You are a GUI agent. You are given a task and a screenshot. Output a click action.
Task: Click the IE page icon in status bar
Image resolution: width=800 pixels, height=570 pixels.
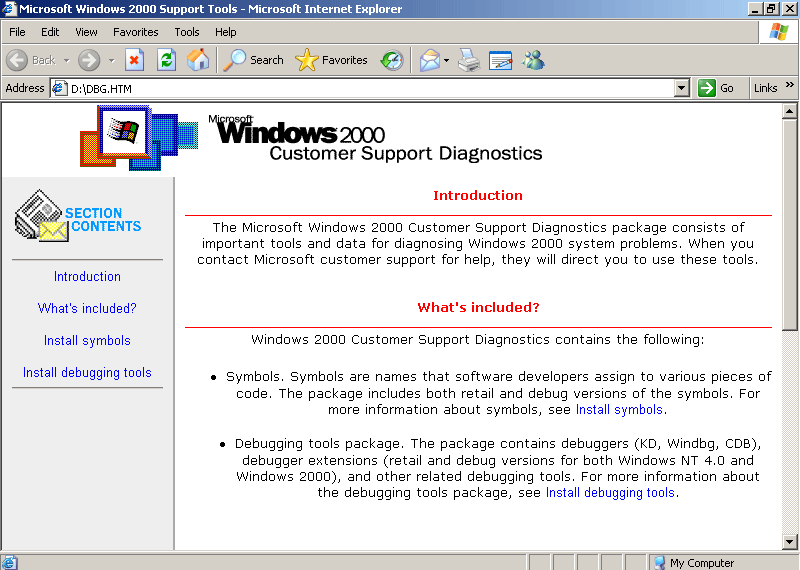click(x=10, y=562)
